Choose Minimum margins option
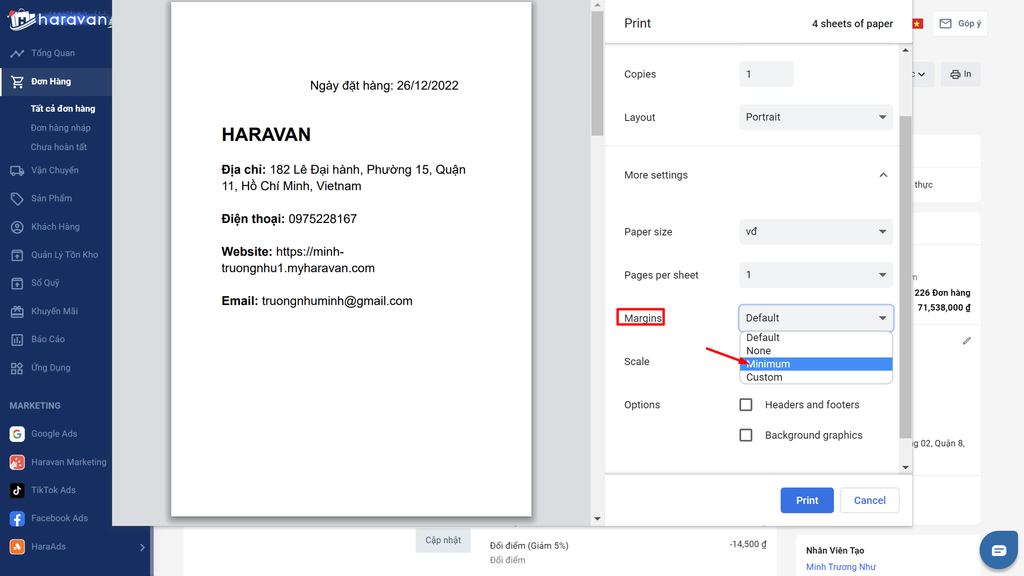The image size is (1024, 576). click(816, 364)
